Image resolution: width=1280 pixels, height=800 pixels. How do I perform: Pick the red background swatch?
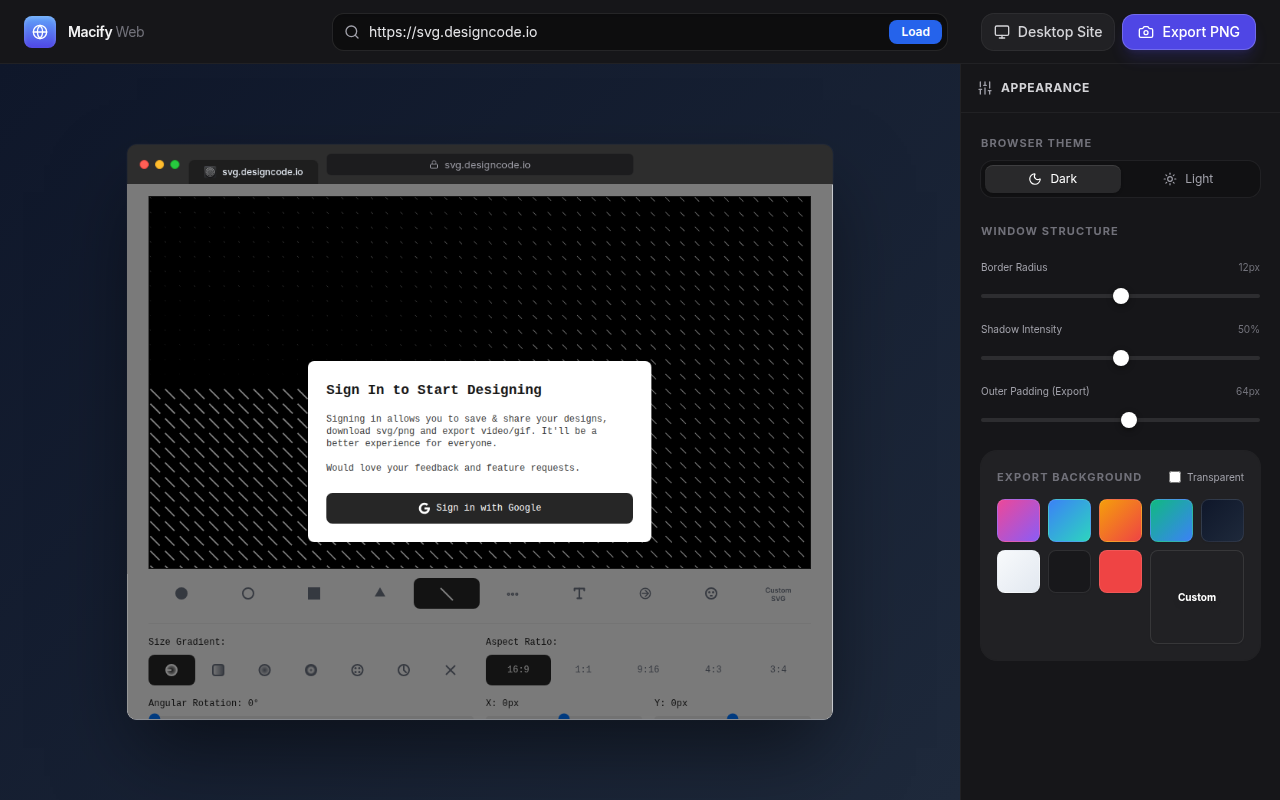pyautogui.click(x=1120, y=571)
